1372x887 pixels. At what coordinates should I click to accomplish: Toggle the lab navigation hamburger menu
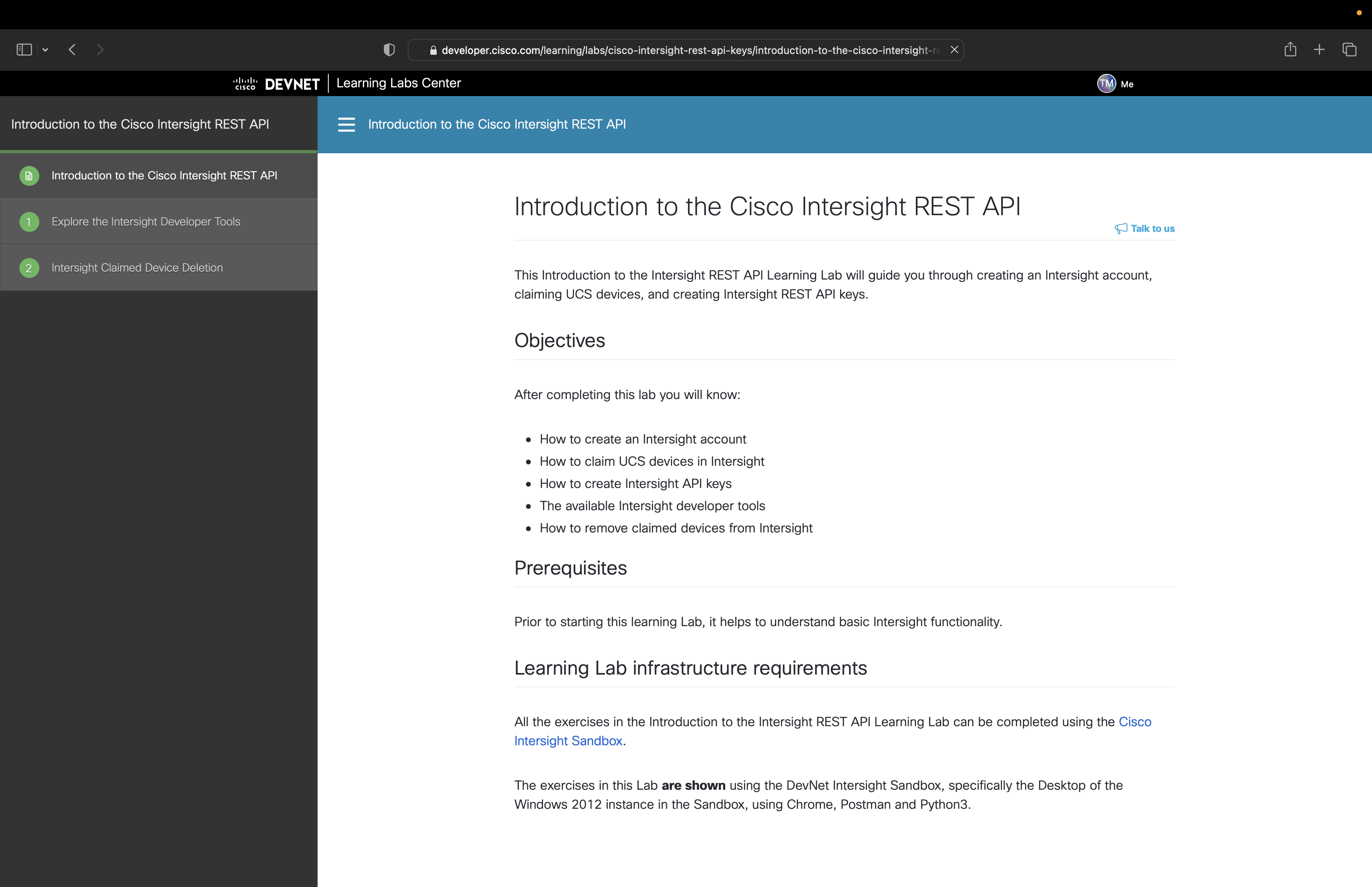[347, 124]
